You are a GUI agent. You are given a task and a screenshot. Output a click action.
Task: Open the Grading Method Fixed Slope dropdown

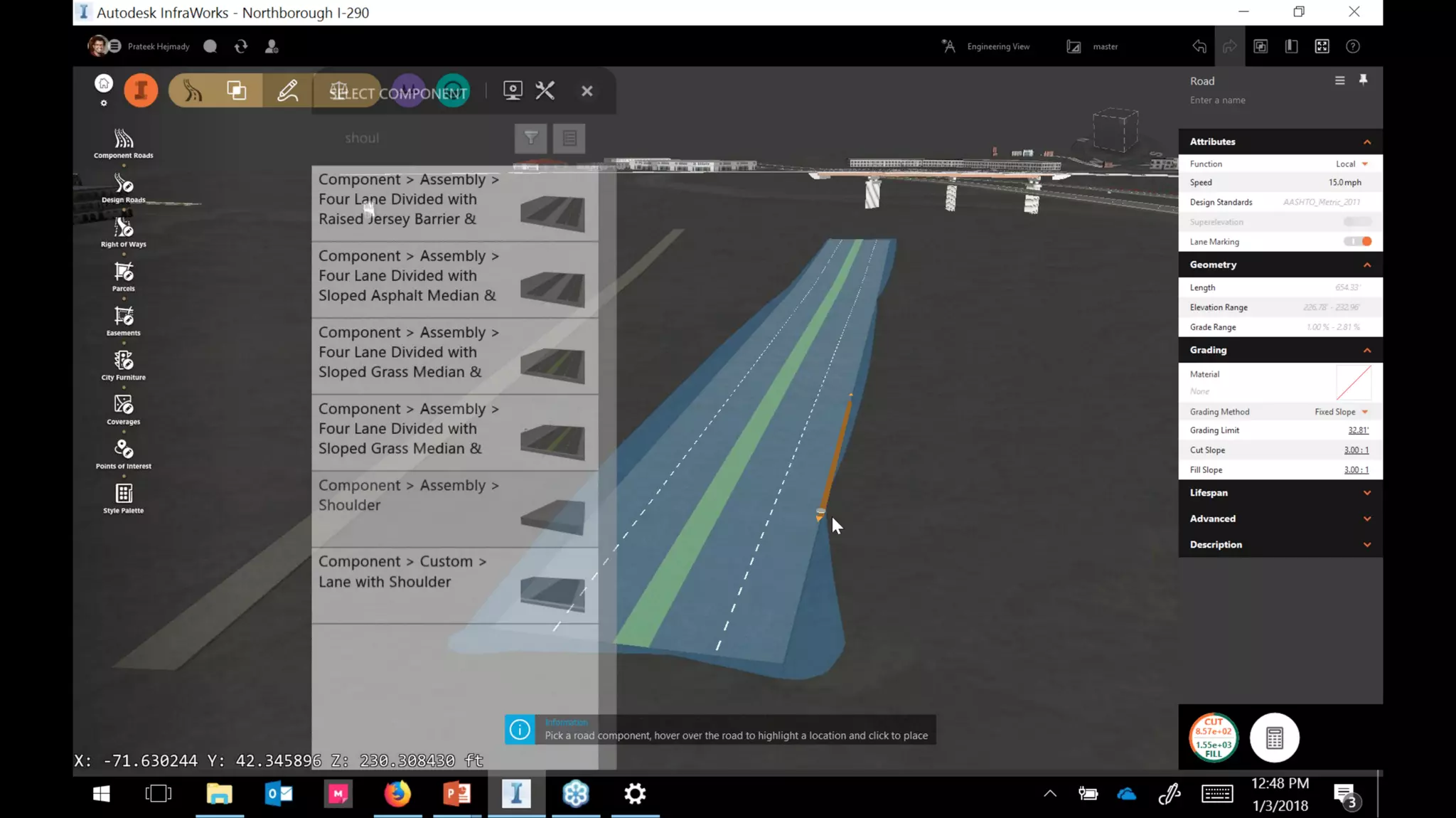pos(1342,412)
